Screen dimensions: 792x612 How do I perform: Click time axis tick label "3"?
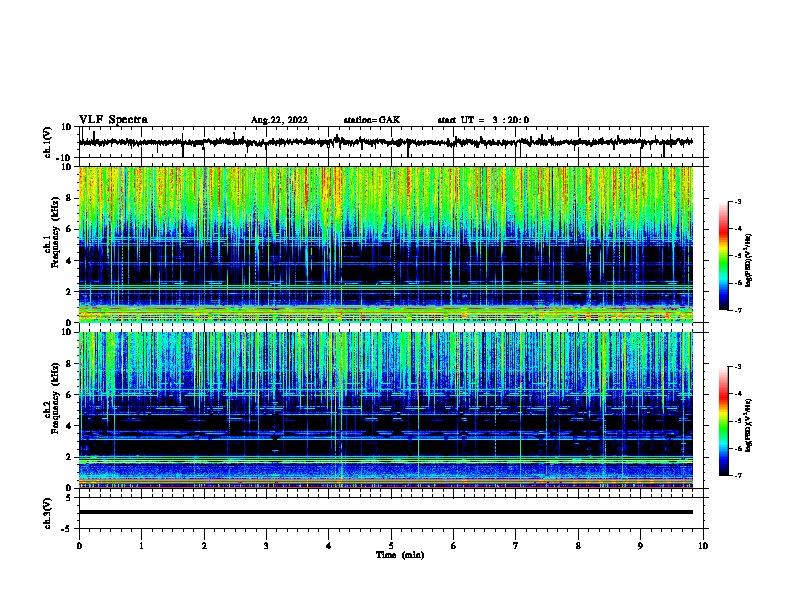point(266,546)
